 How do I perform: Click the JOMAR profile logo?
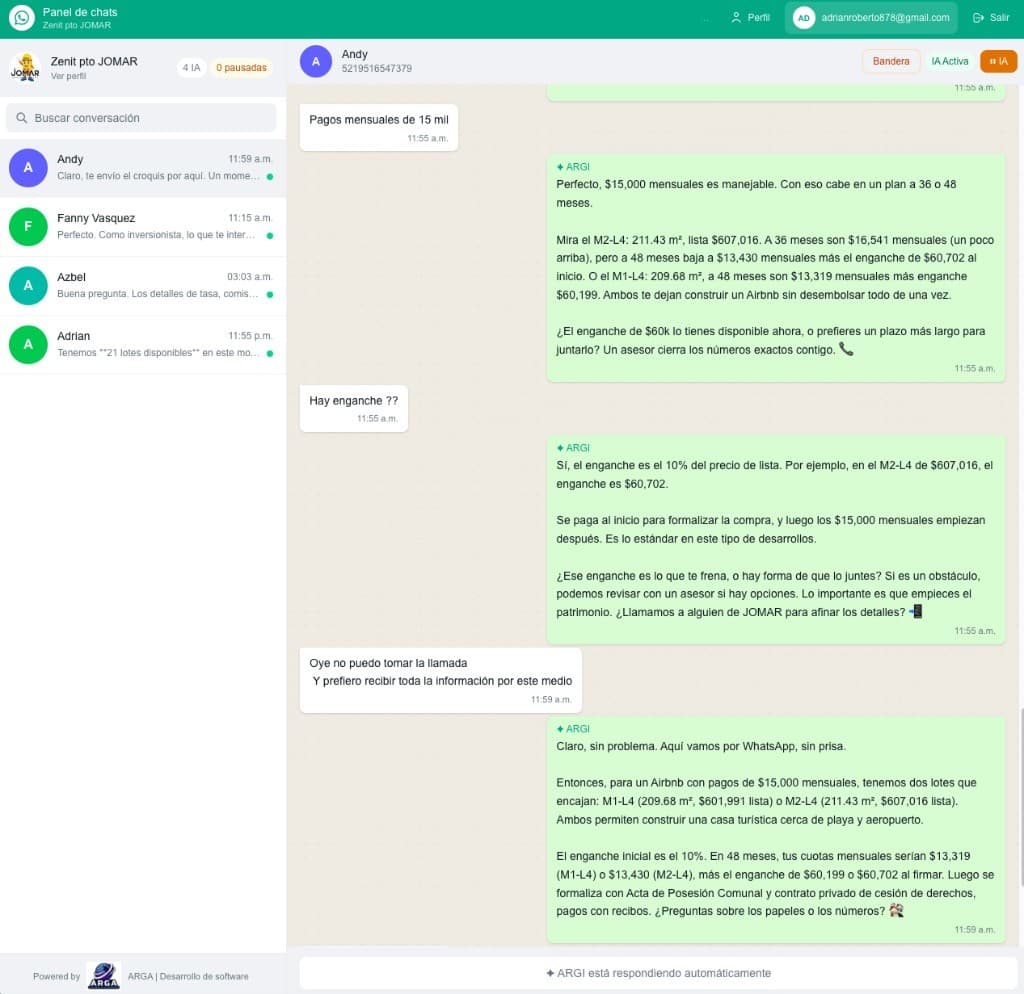25,67
